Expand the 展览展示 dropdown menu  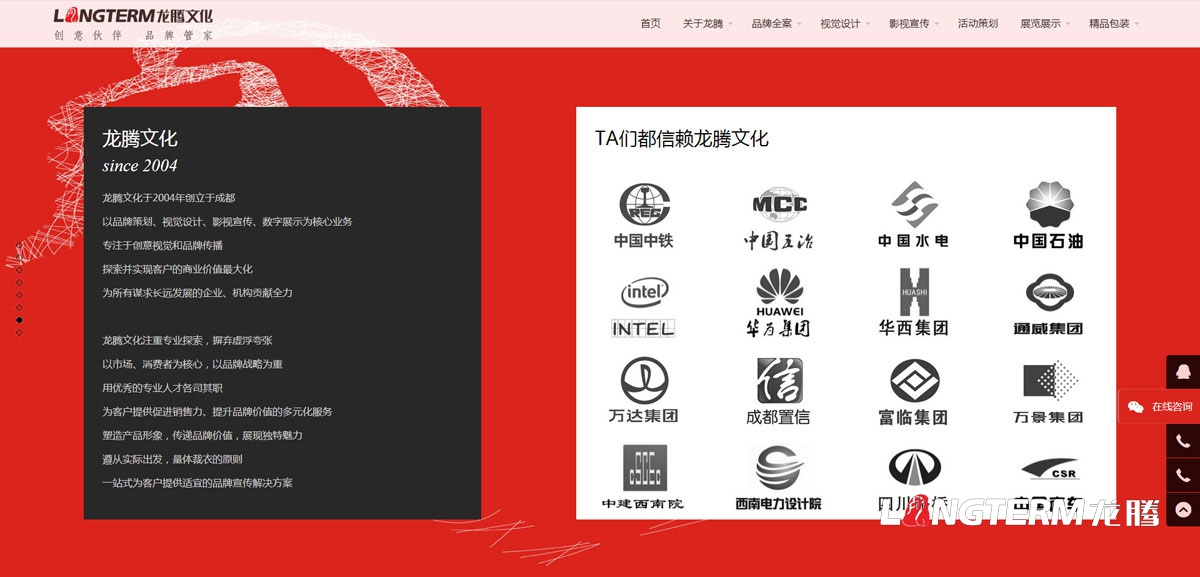pyautogui.click(x=1045, y=23)
